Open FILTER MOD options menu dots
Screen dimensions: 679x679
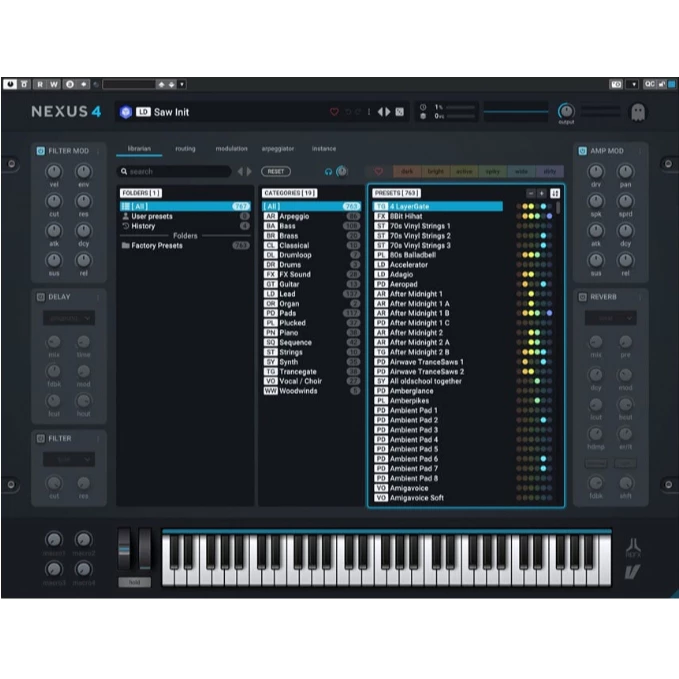98,151
